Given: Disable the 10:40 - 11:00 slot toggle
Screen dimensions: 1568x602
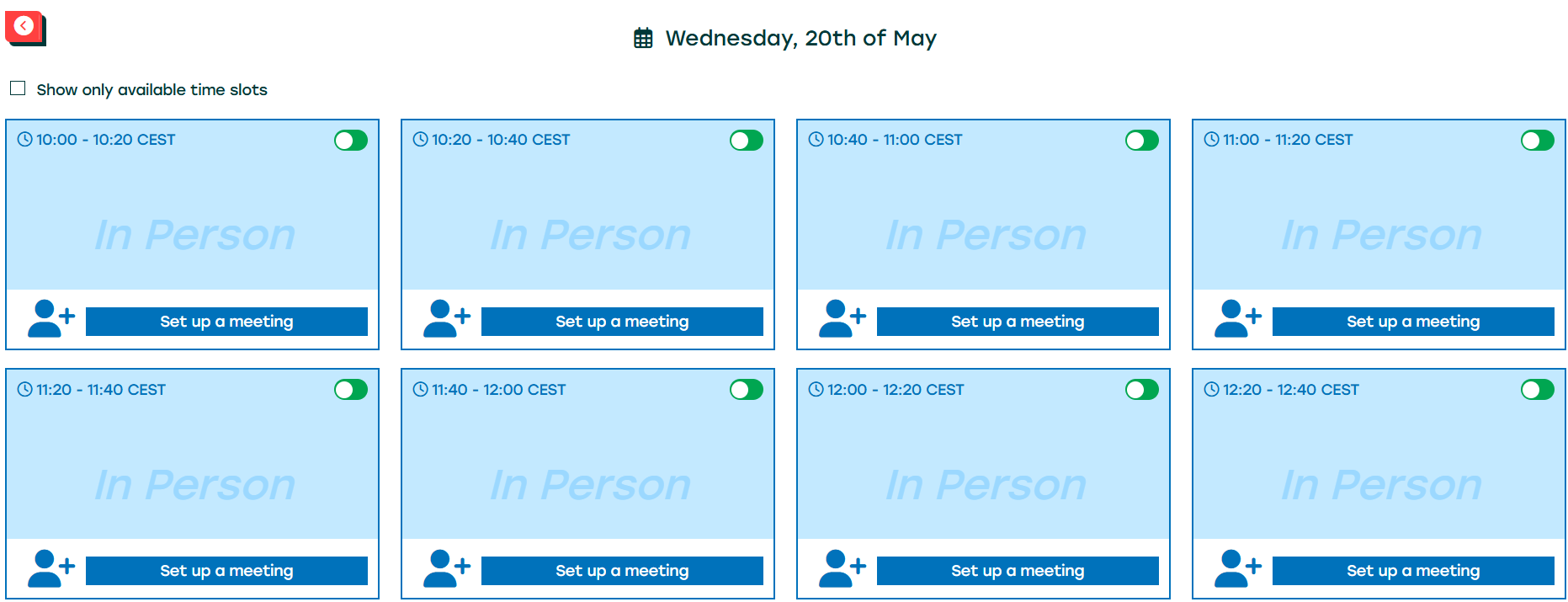Looking at the screenshot, I should (1142, 140).
